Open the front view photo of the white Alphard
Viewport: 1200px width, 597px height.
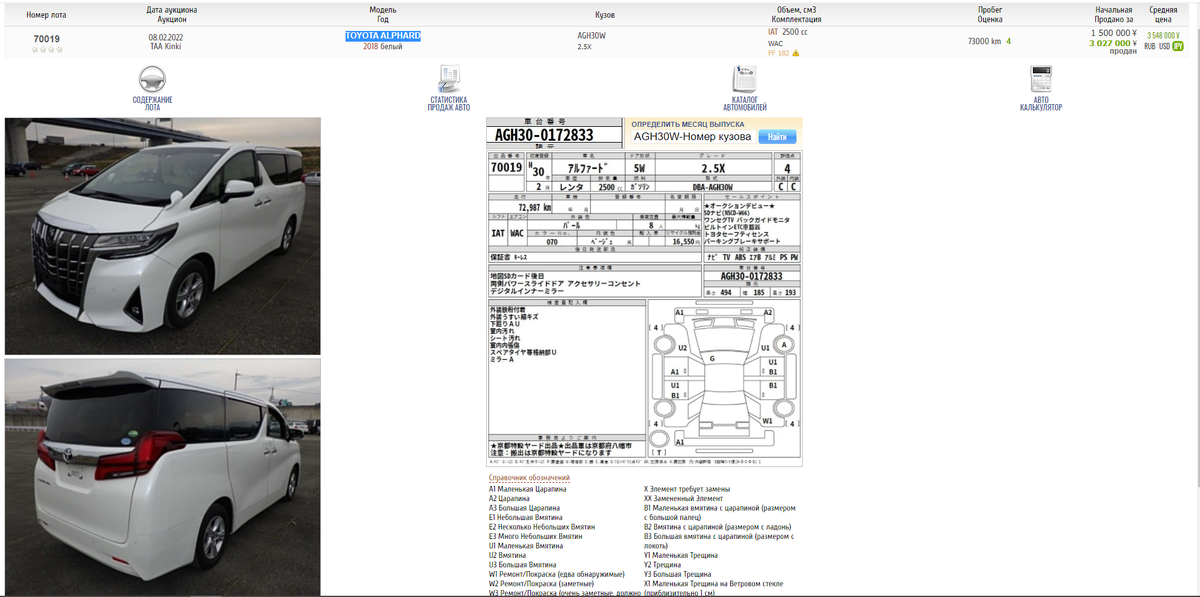coord(163,236)
